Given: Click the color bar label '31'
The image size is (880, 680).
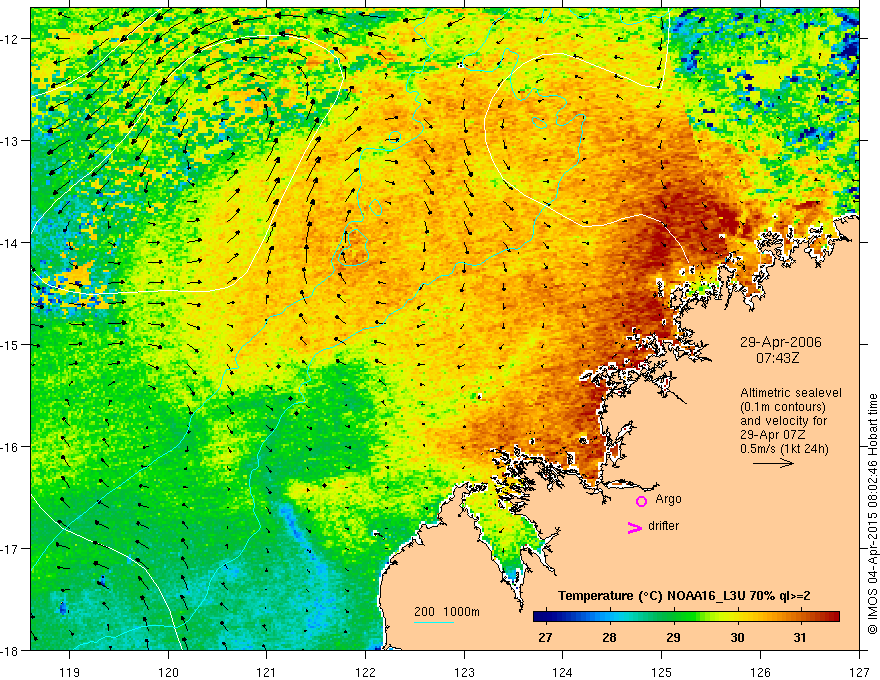Looking at the screenshot, I should click(800, 637).
